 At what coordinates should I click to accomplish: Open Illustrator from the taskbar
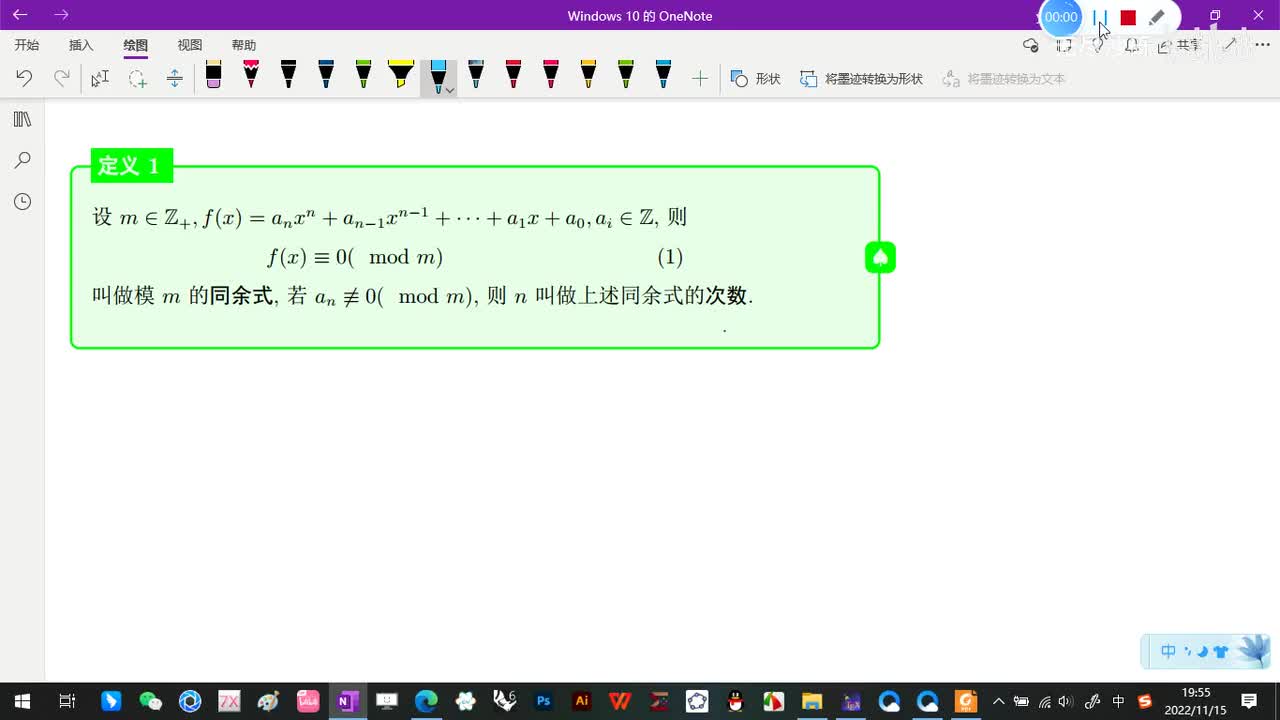click(582, 701)
